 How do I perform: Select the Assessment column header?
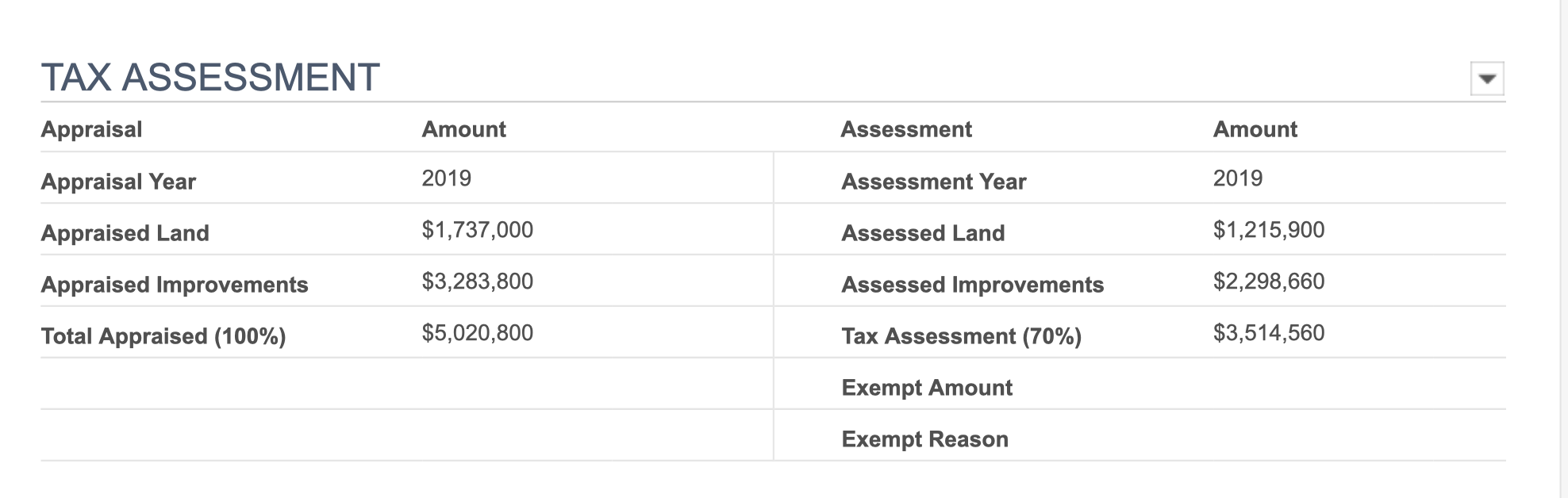click(906, 129)
